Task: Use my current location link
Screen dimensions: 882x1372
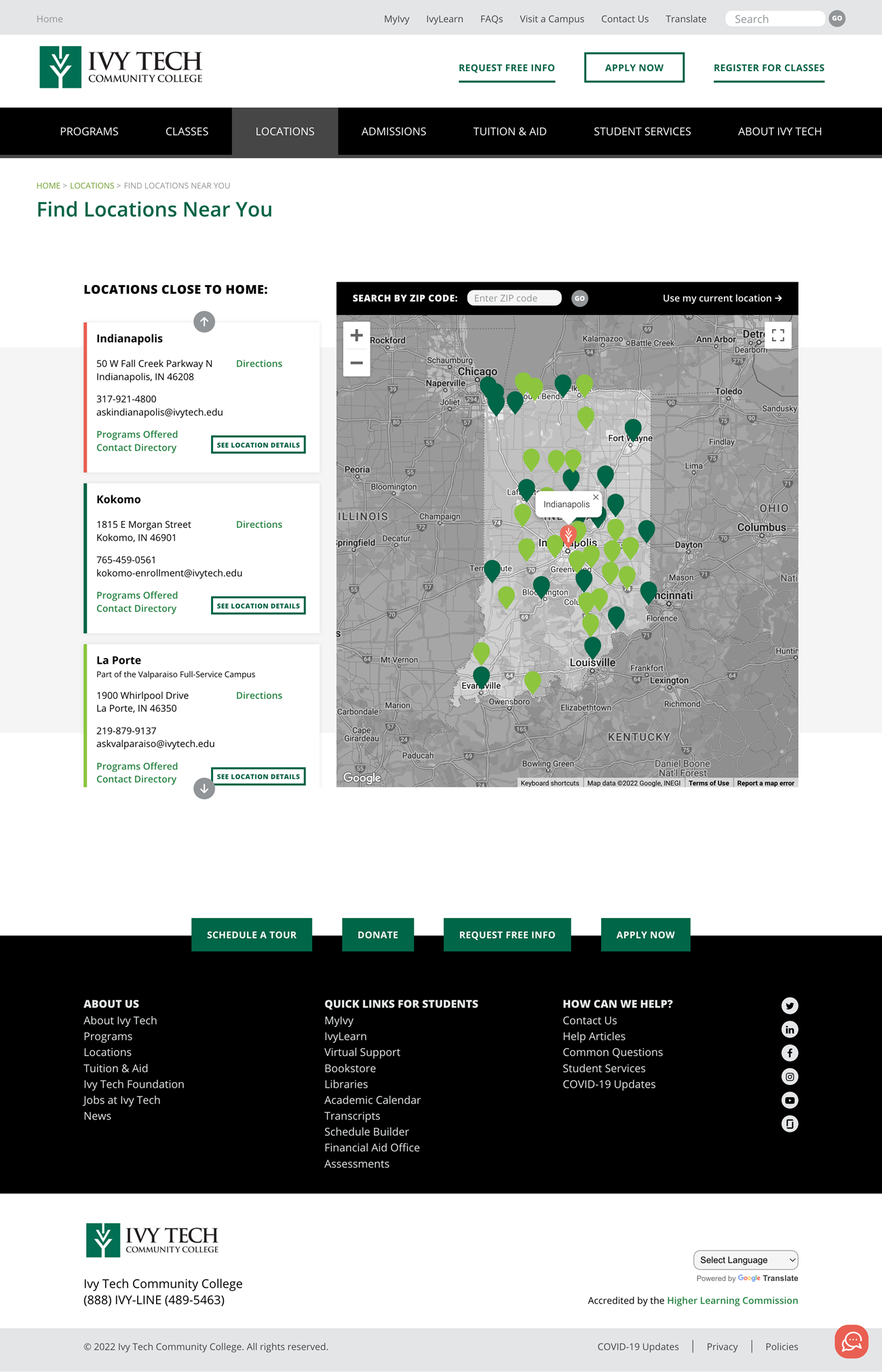Action: (x=722, y=299)
